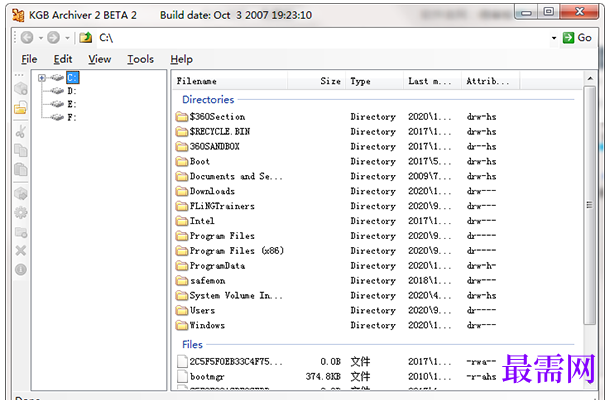Open the Tools menu
Screen dimensions: 614x400
[140, 59]
